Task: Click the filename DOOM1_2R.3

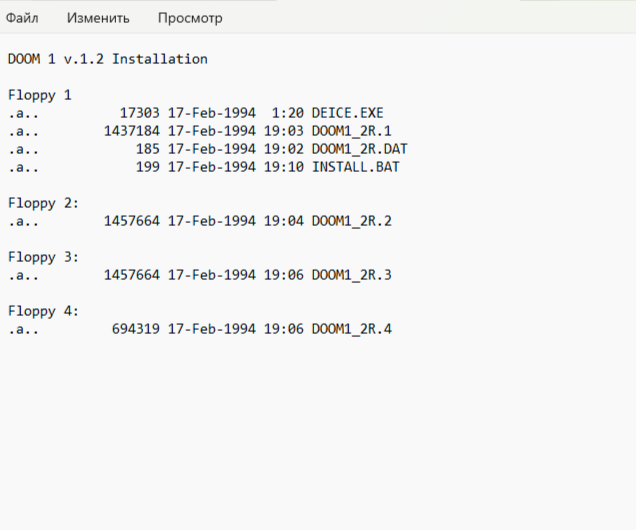Action: click(x=352, y=275)
